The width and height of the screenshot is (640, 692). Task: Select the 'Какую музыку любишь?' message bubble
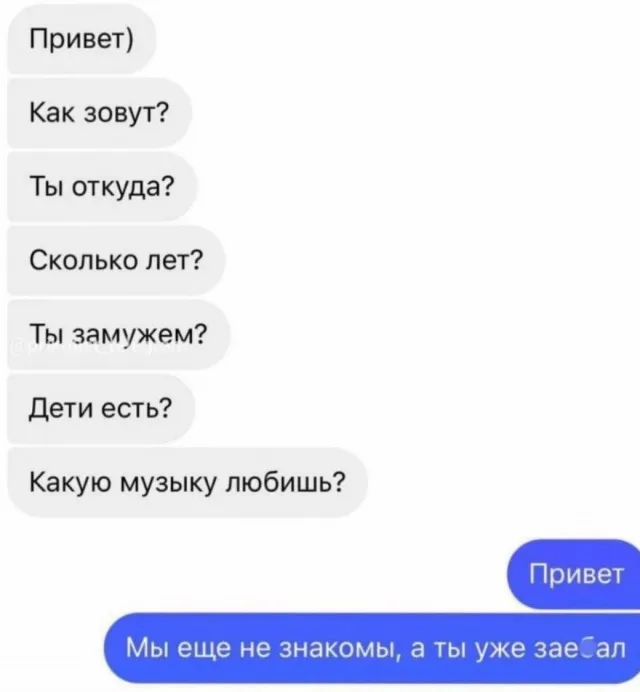pos(188,482)
